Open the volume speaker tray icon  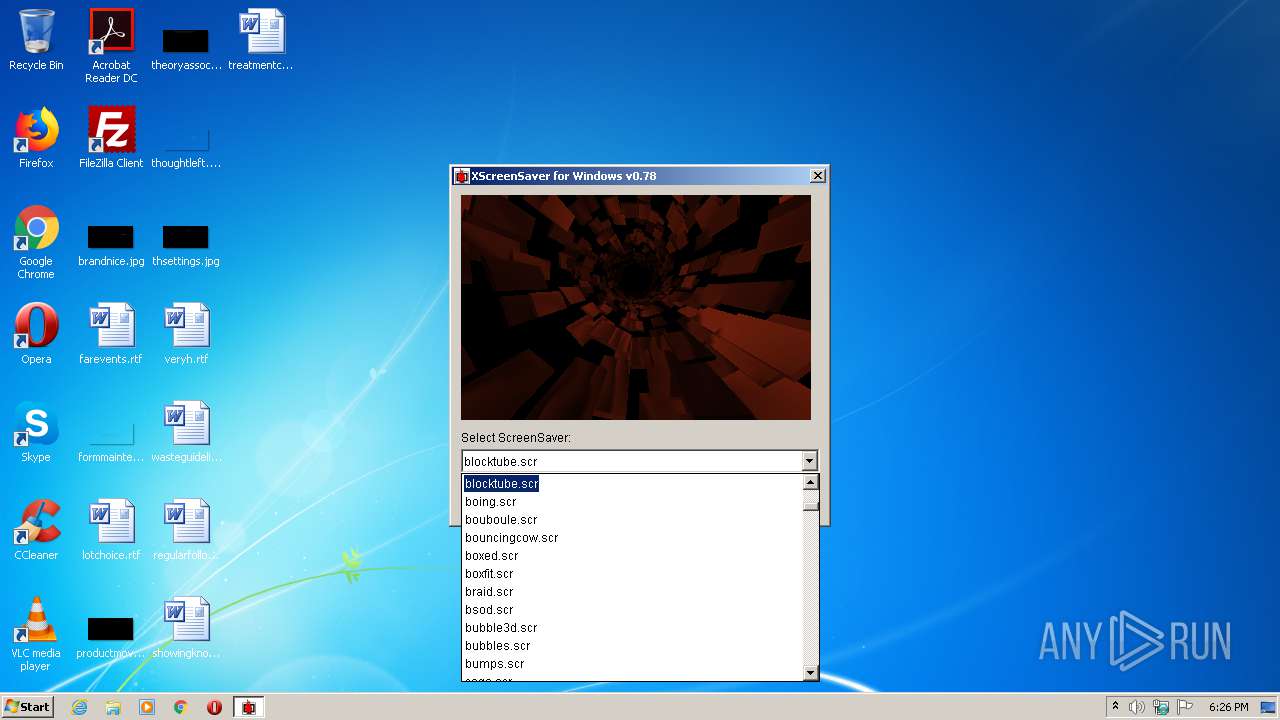[x=1137, y=707]
